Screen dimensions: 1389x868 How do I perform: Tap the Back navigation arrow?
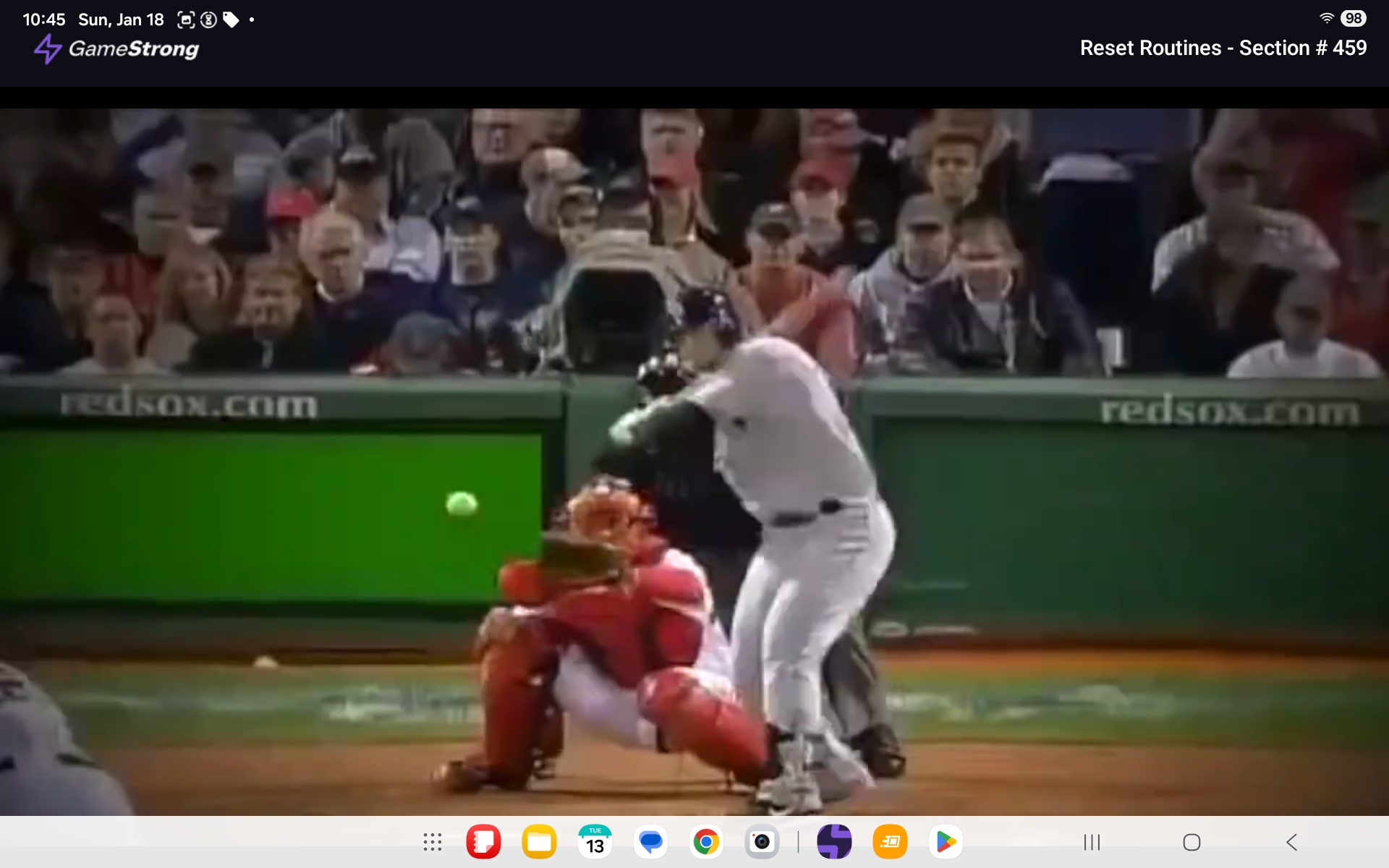tap(1292, 842)
